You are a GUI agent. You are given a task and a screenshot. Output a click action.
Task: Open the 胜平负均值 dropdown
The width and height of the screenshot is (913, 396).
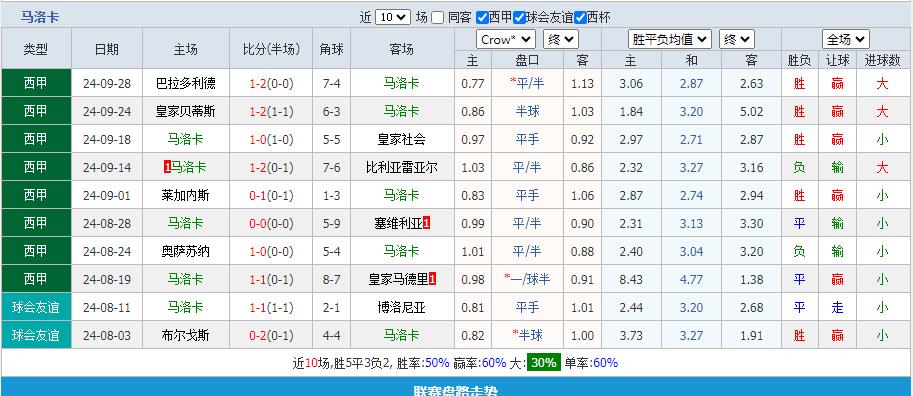(670, 40)
